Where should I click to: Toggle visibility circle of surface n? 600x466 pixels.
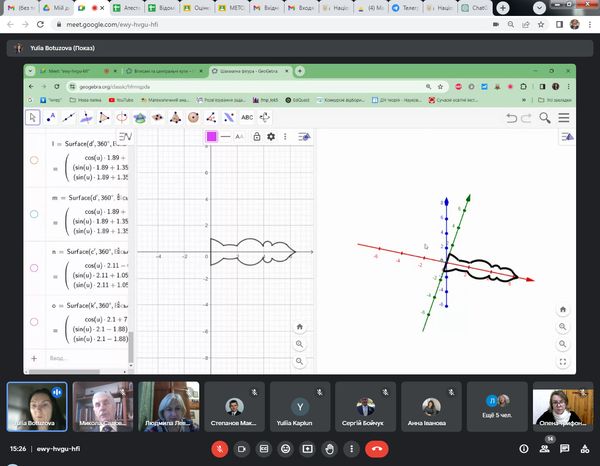coord(34,268)
